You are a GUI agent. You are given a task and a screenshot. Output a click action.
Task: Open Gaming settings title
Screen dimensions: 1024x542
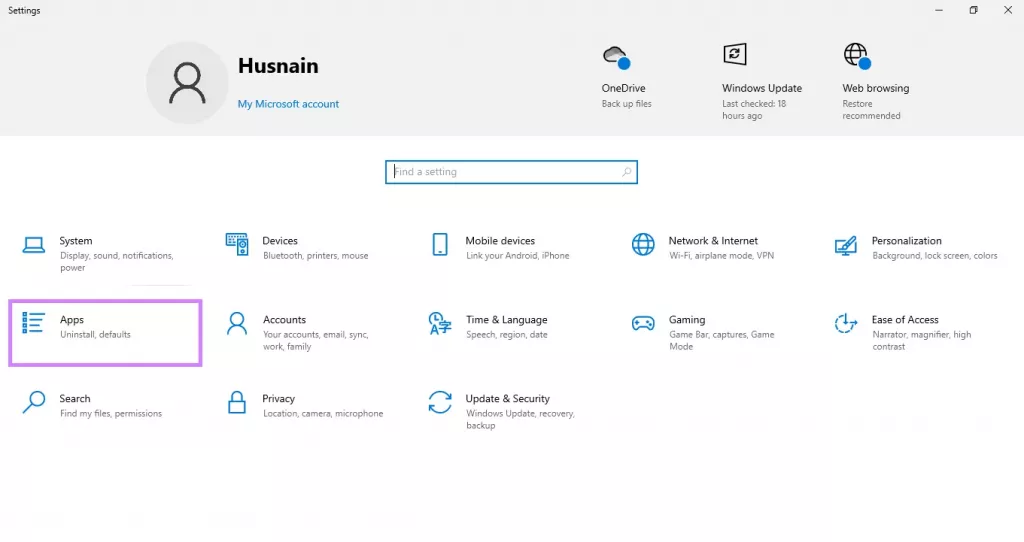coord(687,319)
